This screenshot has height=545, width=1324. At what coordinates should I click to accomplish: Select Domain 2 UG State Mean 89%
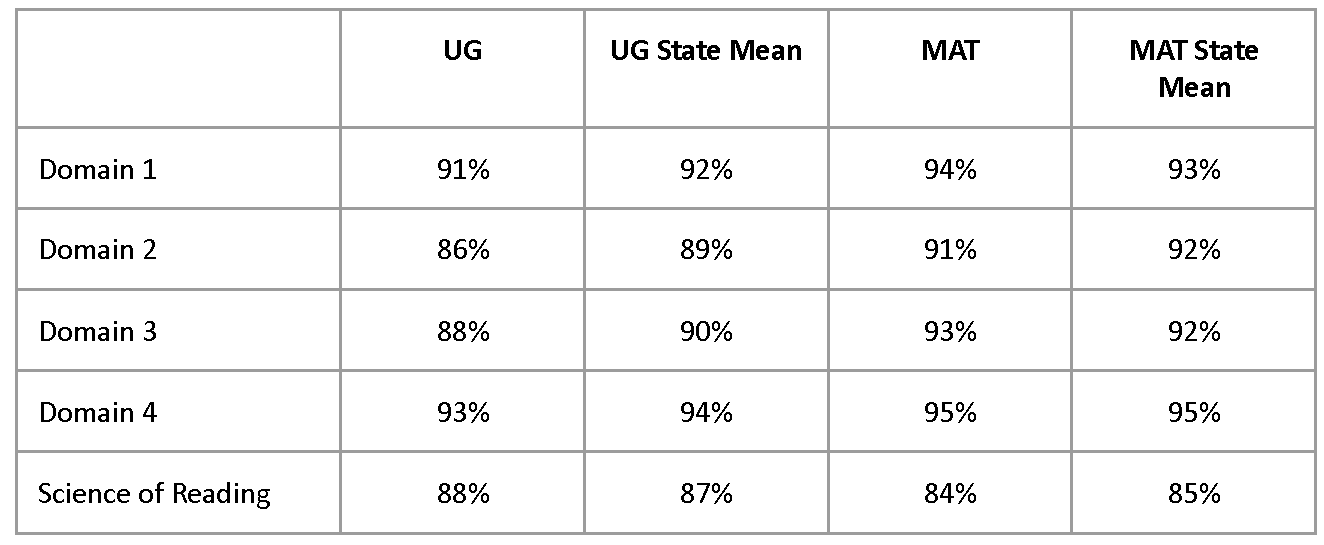tap(706, 249)
